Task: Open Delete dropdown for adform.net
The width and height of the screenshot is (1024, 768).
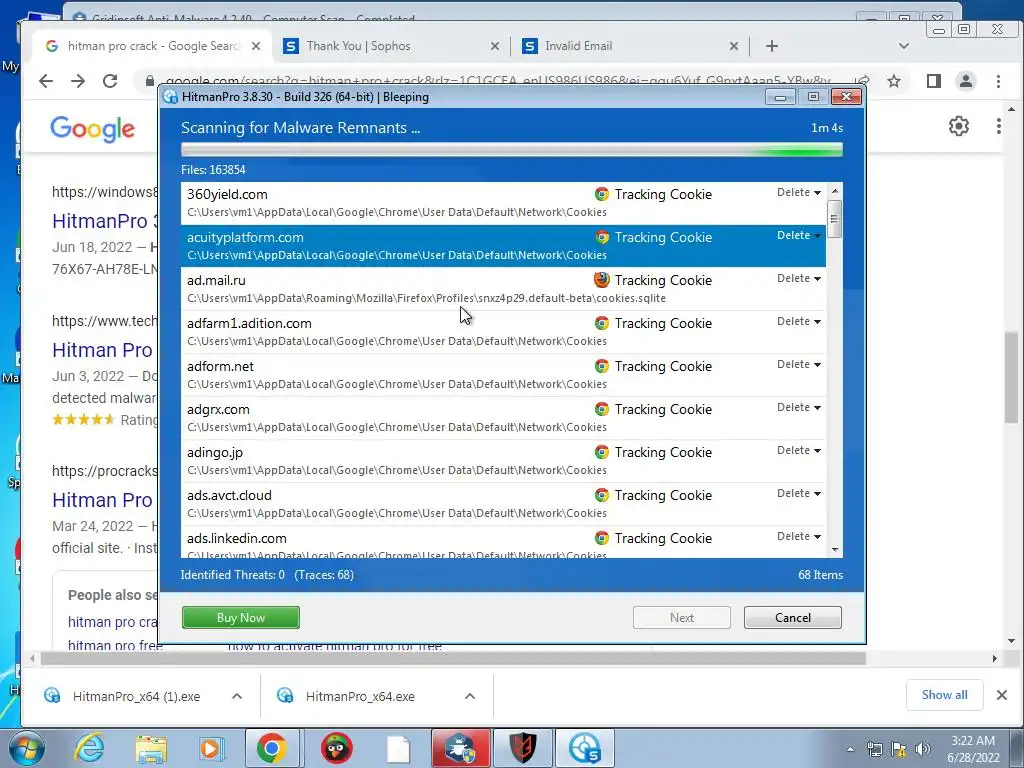Action: [799, 364]
